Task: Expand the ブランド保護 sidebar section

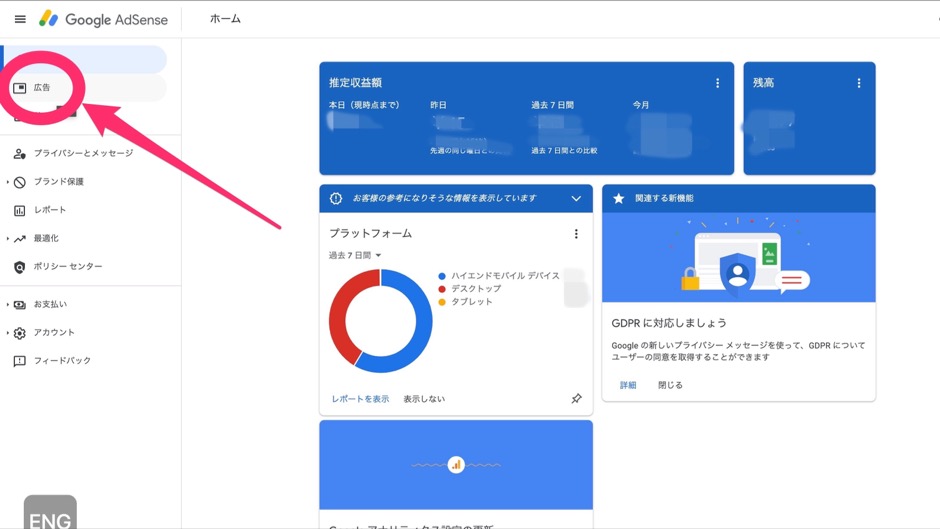Action: point(8,182)
